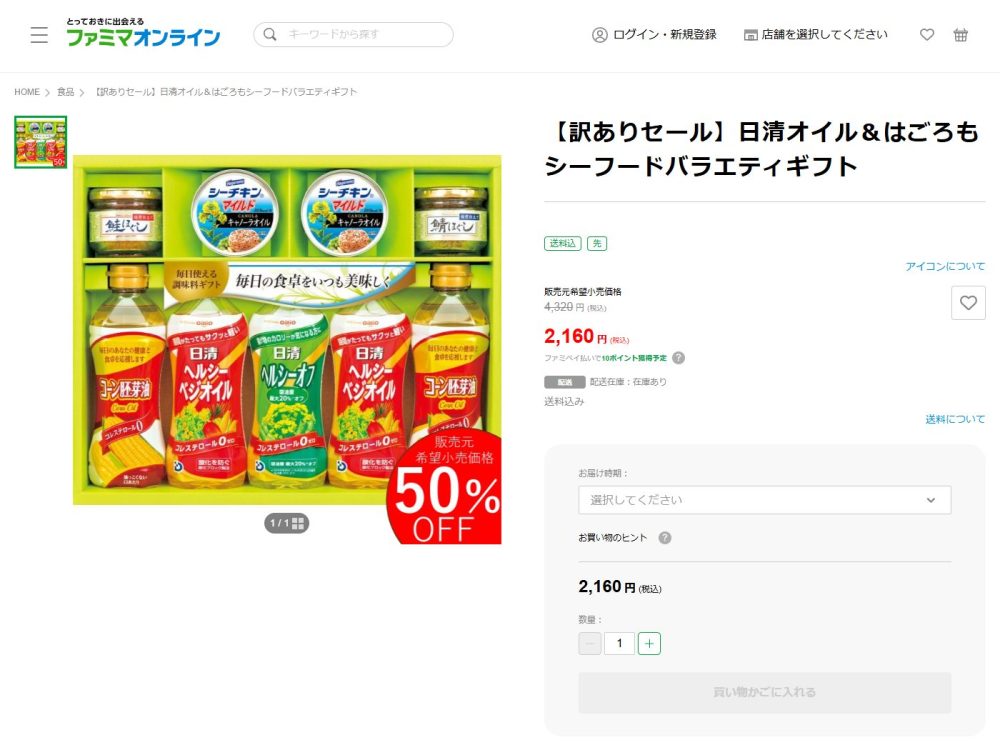Screen dimensions: 1000x750
Task: Go to HOME breadcrumb
Action: click(x=27, y=92)
